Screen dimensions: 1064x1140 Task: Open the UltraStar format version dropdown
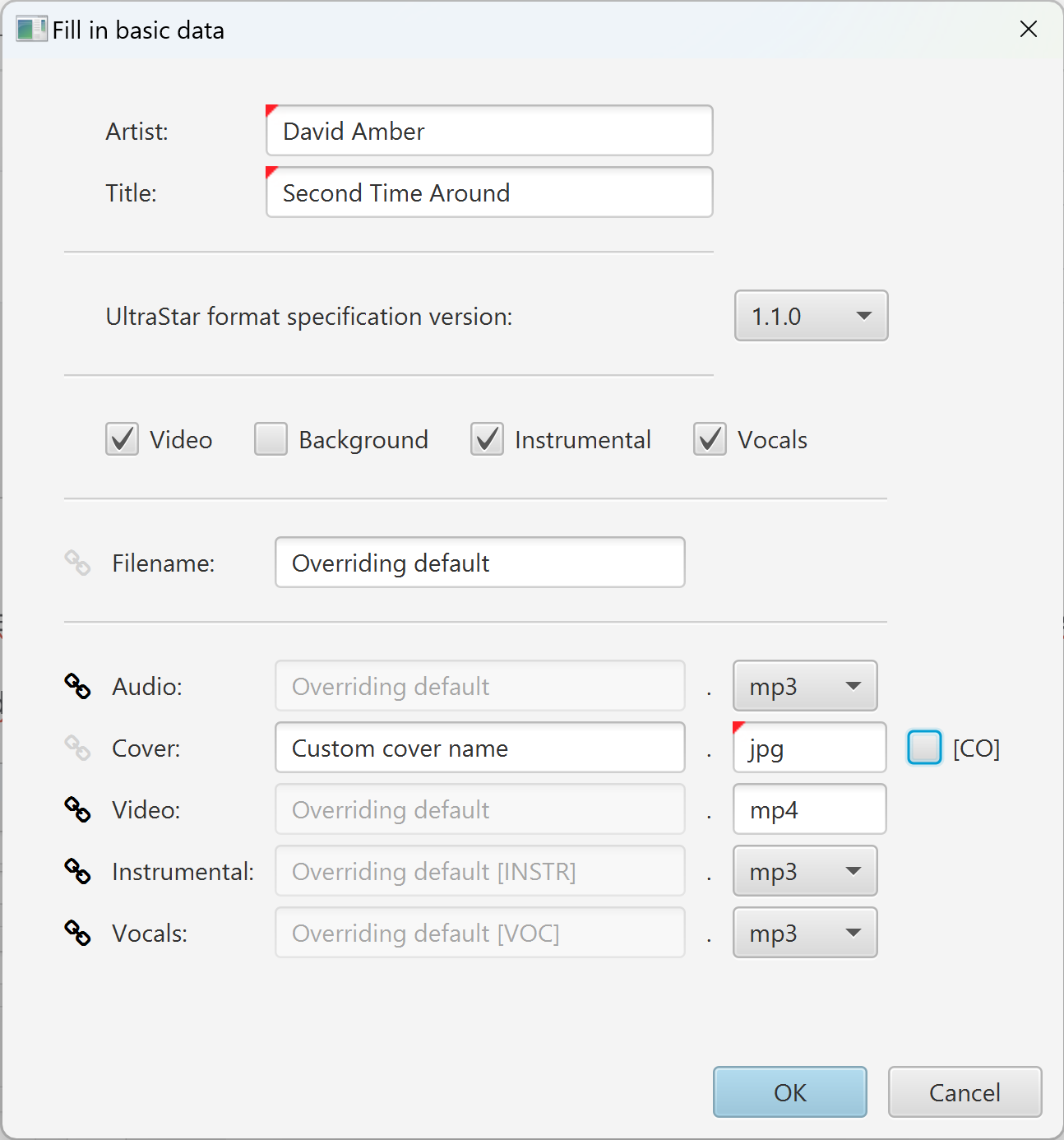[811, 316]
